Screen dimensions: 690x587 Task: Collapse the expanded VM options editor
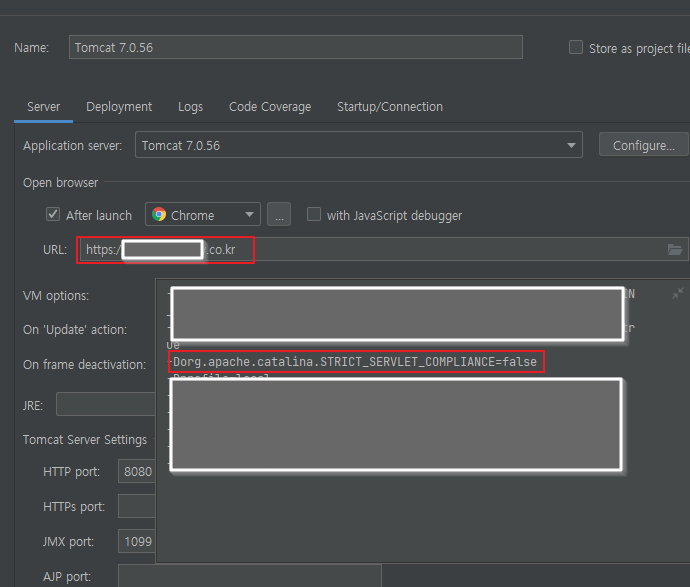pyautogui.click(x=678, y=293)
